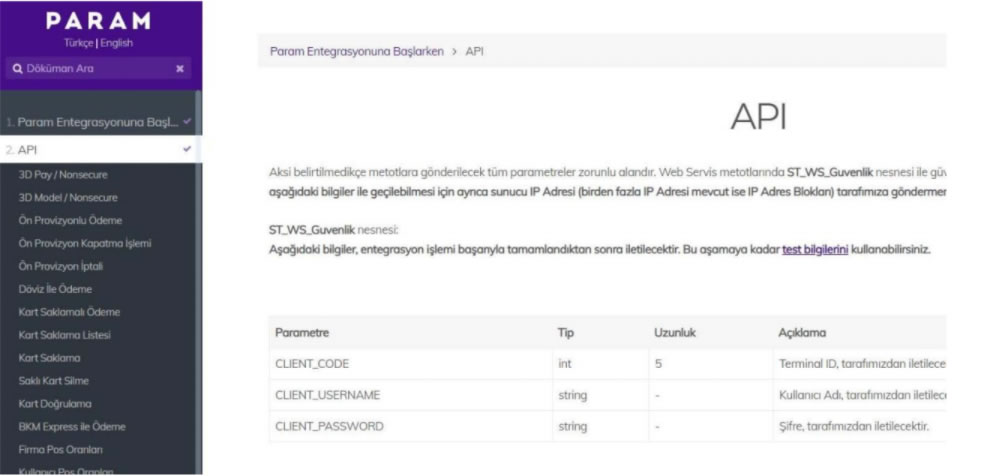Click the Açıklama column header
This screenshot has height=476, width=990.
coord(802,333)
